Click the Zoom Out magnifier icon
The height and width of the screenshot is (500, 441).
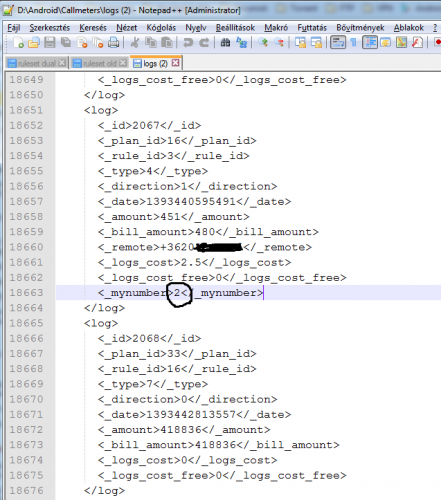[279, 42]
